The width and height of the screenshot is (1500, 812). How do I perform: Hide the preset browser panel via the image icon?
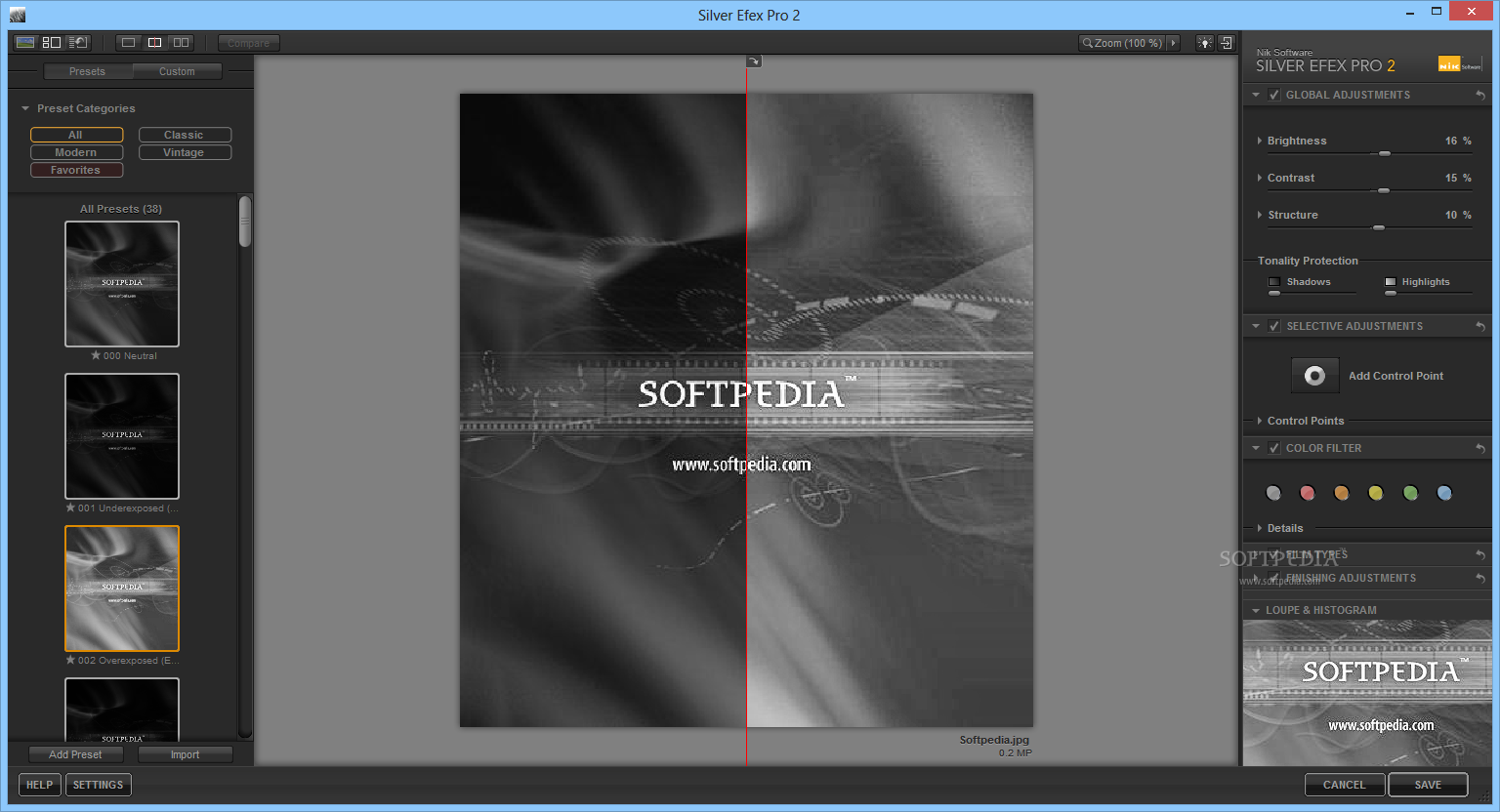tap(25, 43)
